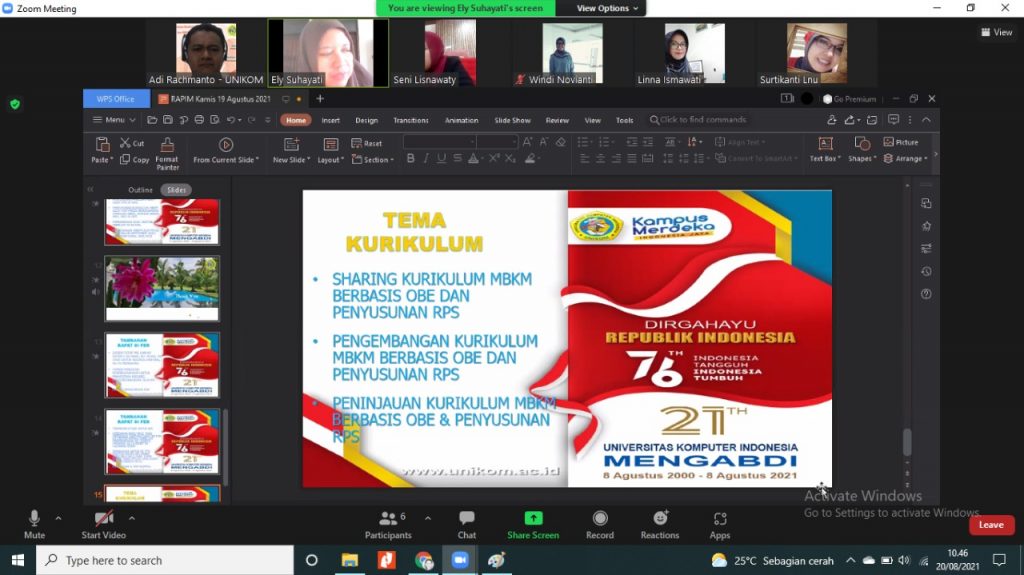Screen dimensions: 1024x575
Task: Toggle italic formatting
Action: [426, 158]
